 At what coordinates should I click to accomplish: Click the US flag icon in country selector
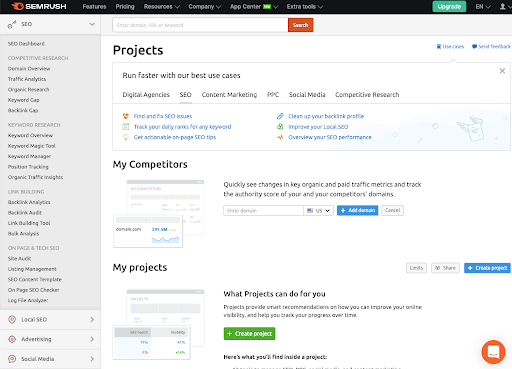pyautogui.click(x=310, y=211)
